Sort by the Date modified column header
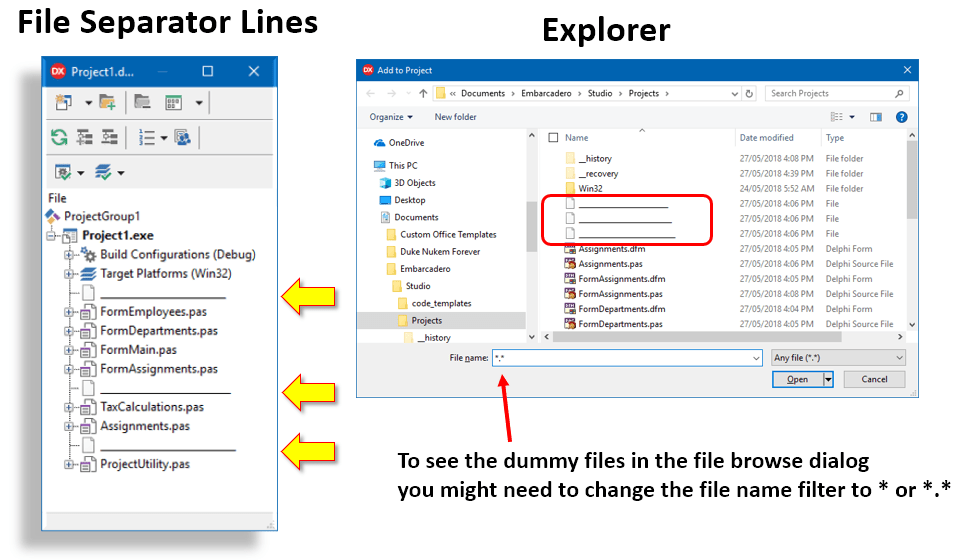This screenshot has width=968, height=560. click(766, 138)
